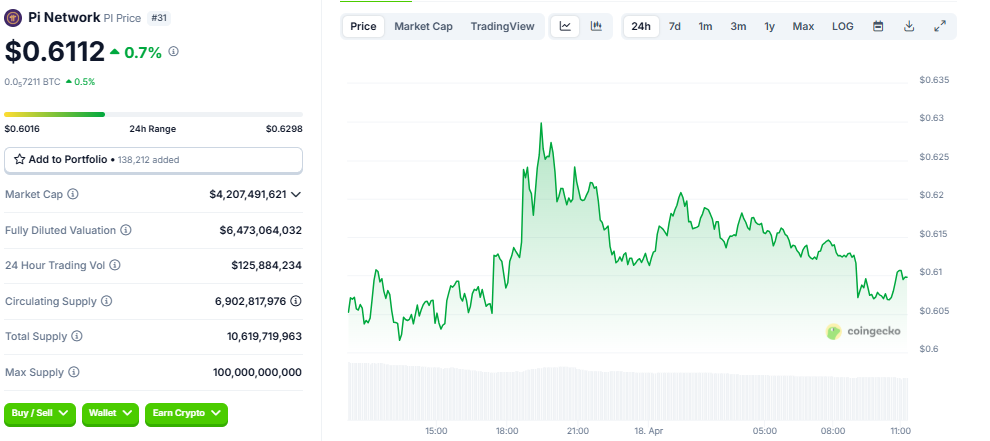Click the Add to Portfolio button
Image resolution: width=990 pixels, height=441 pixels.
pyautogui.click(x=153, y=159)
